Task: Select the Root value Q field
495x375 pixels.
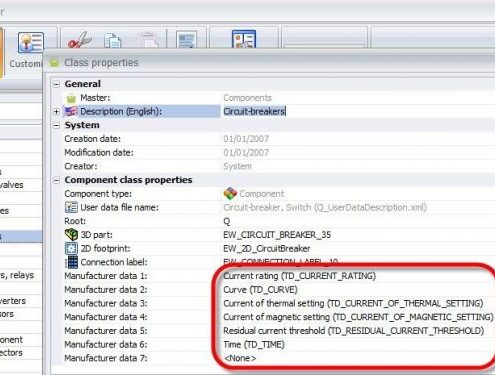Action: click(x=358, y=221)
